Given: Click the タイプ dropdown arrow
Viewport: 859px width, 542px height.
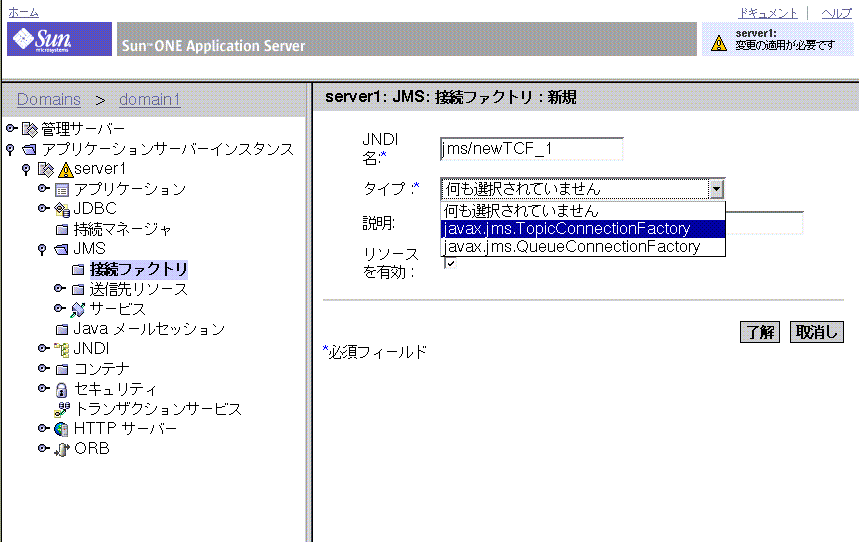Looking at the screenshot, I should pos(716,189).
